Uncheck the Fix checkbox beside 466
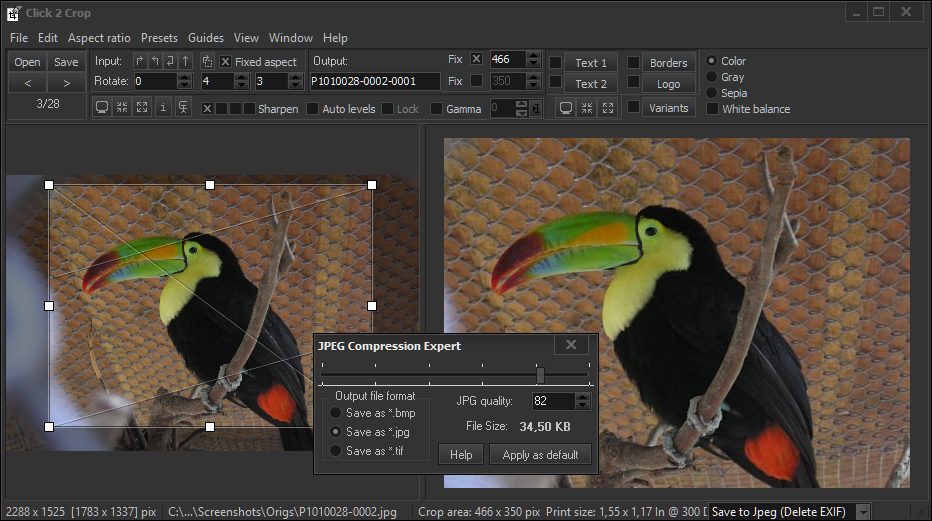 coord(476,59)
